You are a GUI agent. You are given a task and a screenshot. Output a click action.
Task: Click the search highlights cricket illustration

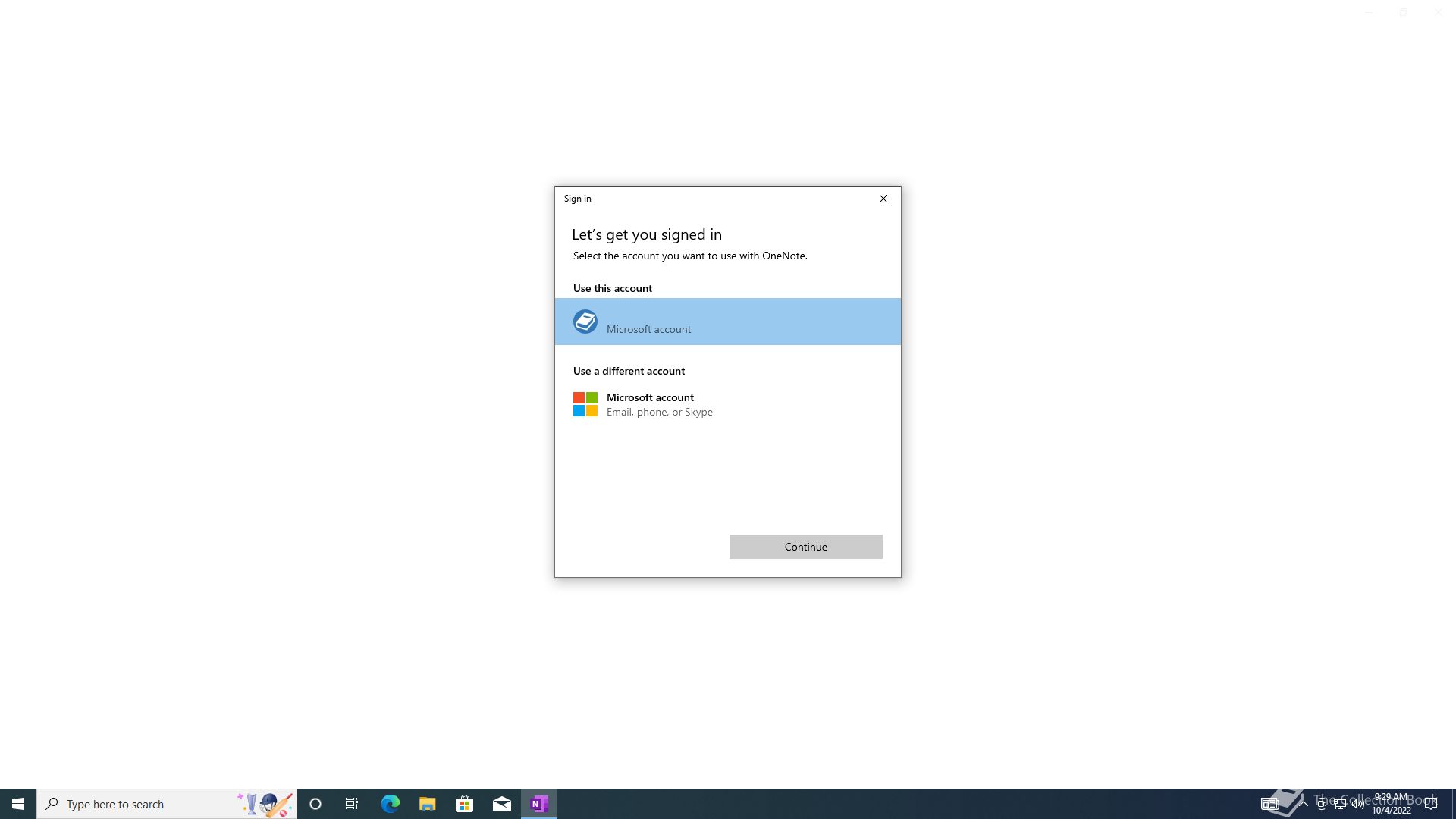265,804
